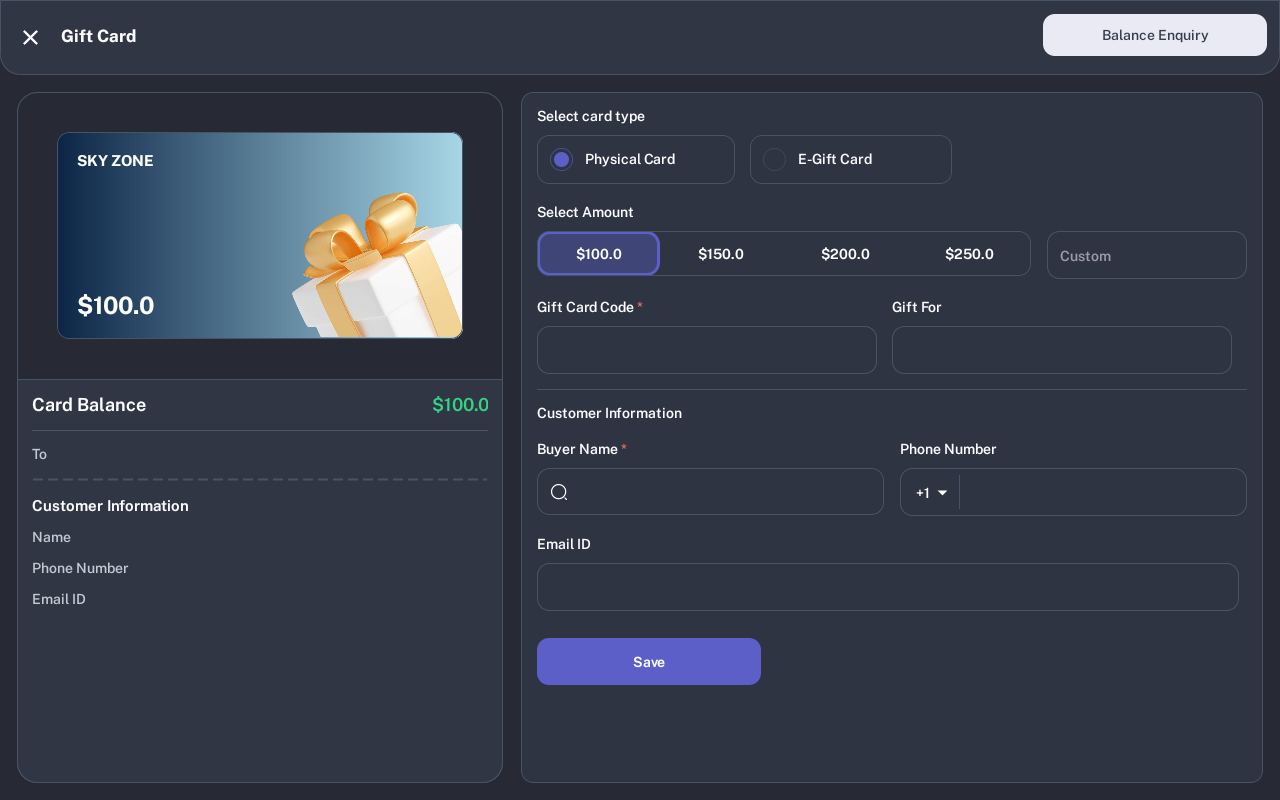Save the gift card
Viewport: 1280px width, 800px height.
click(x=649, y=662)
